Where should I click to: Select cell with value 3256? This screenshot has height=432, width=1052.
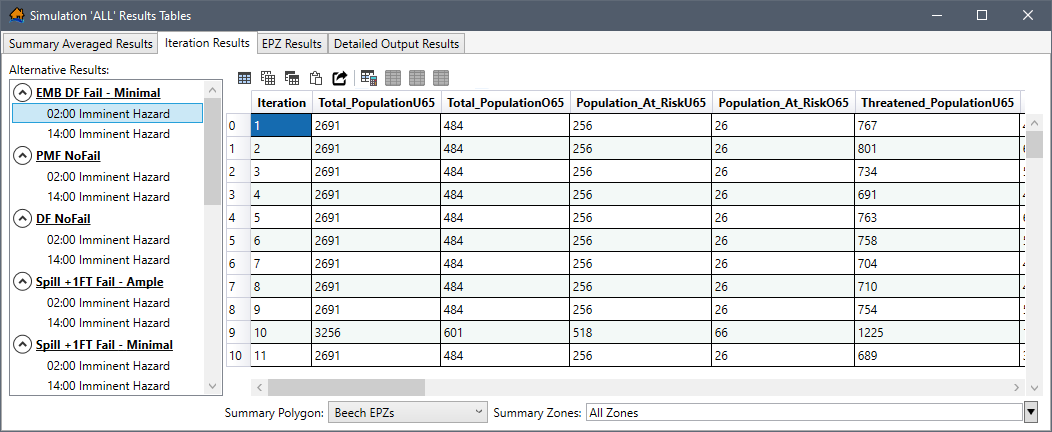coord(376,332)
